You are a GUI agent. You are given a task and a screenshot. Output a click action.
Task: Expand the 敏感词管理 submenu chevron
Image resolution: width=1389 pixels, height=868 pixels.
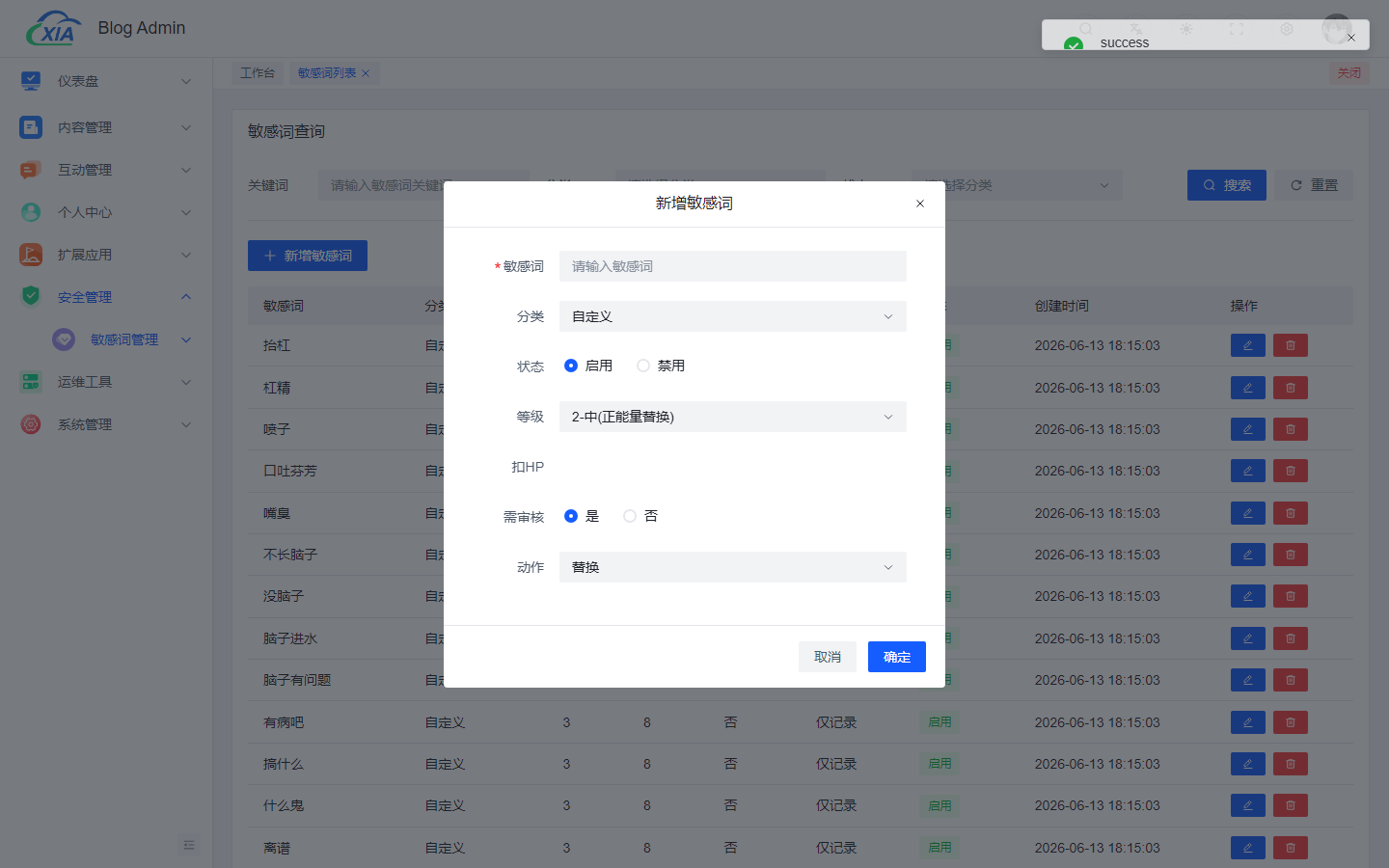(x=186, y=339)
